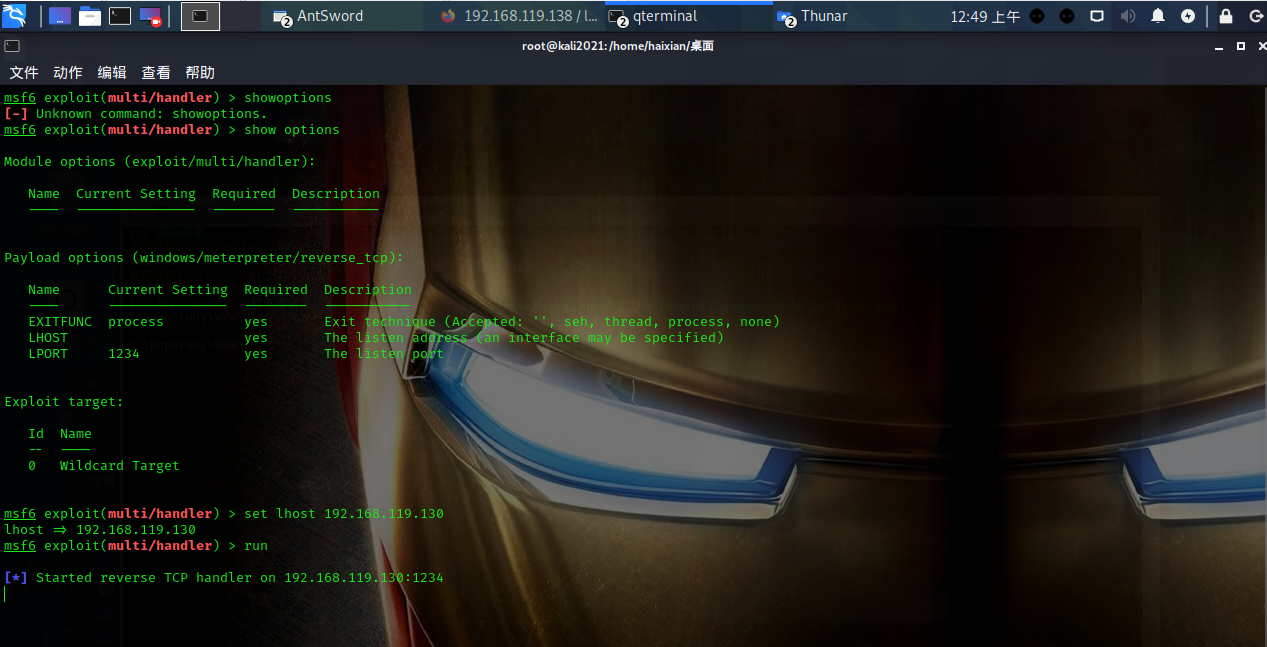The image size is (1267, 647).
Task: Lock the screen with padlock icon
Action: tap(1226, 16)
